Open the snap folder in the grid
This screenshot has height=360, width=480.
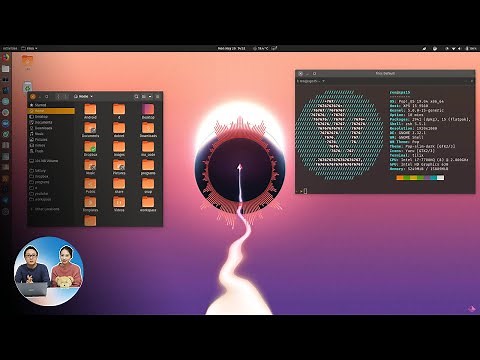148,185
